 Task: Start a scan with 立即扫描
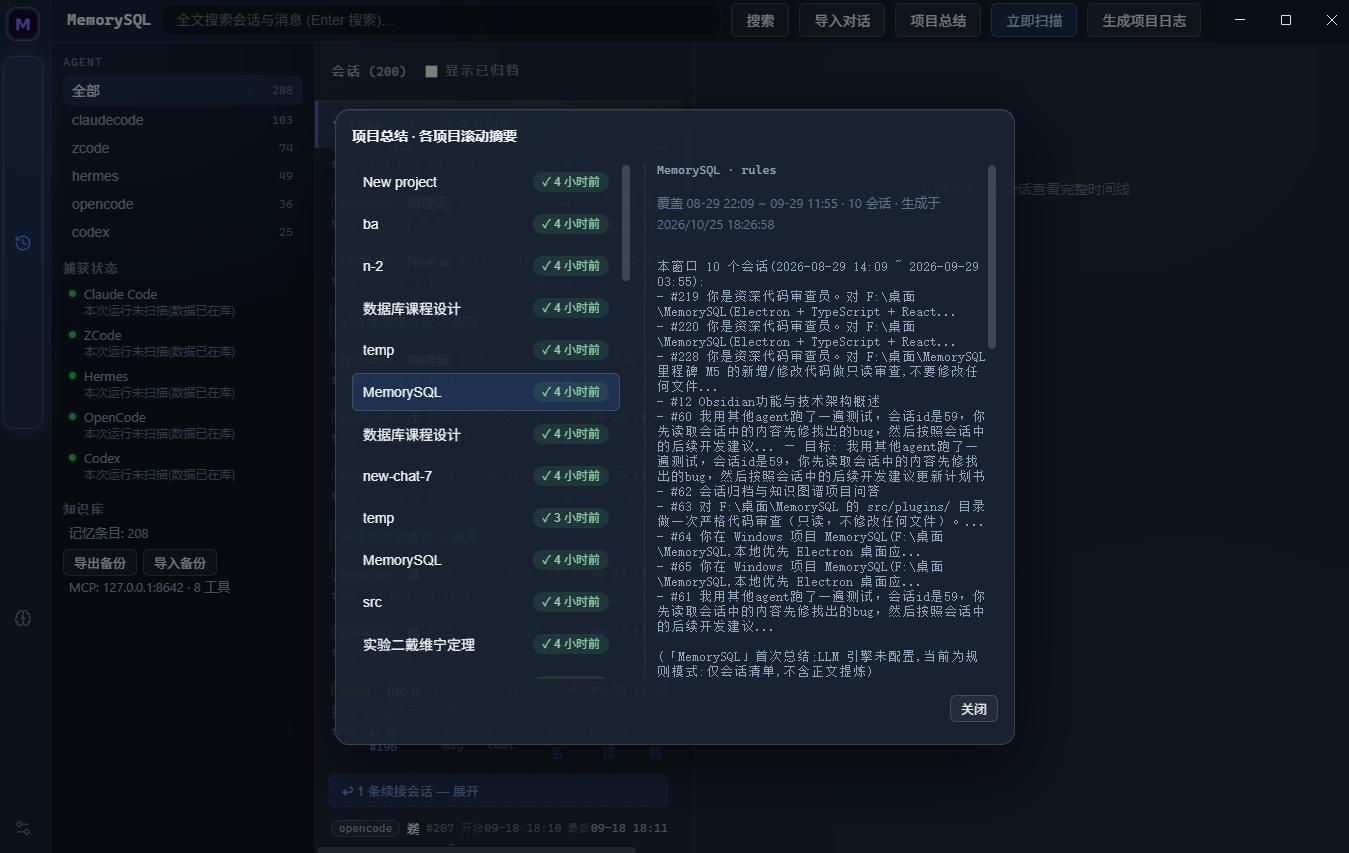coord(1034,20)
